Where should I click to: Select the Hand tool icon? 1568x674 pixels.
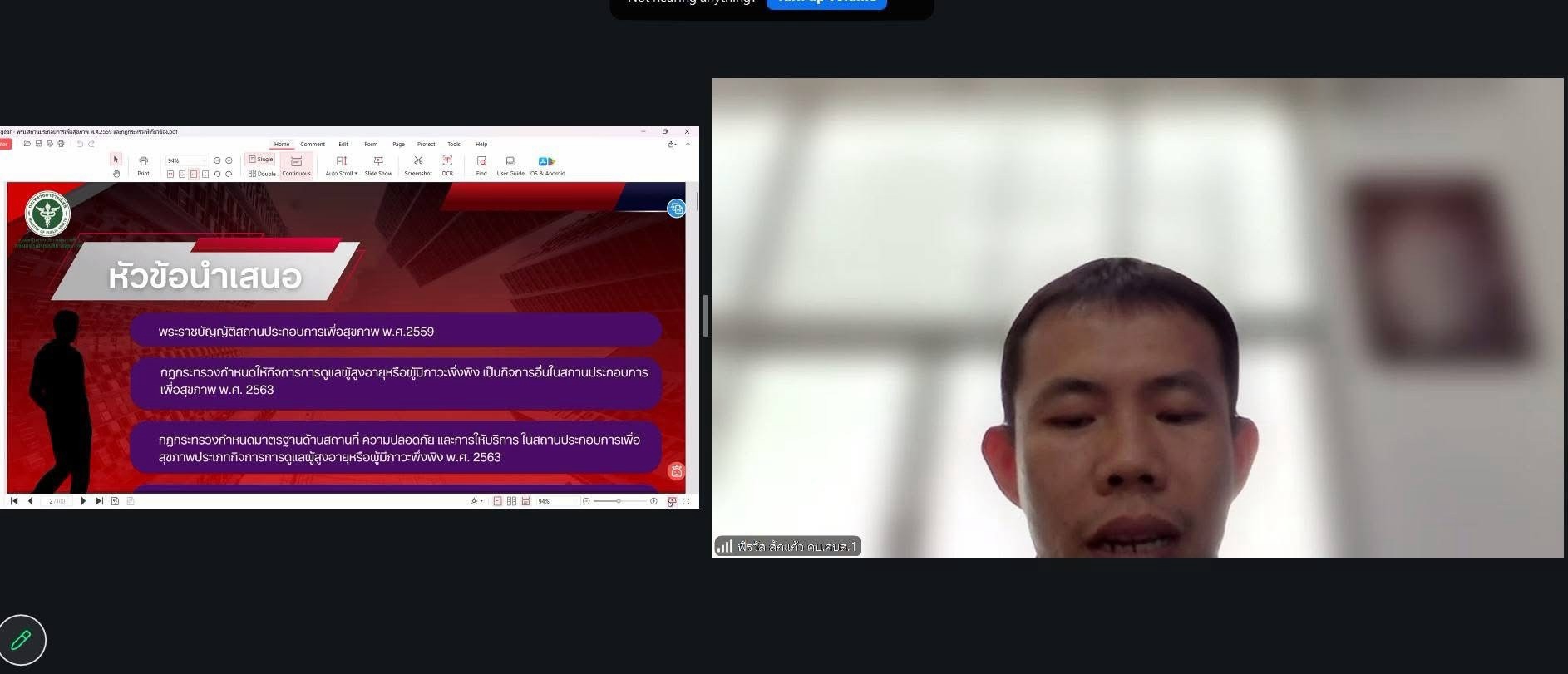(116, 174)
